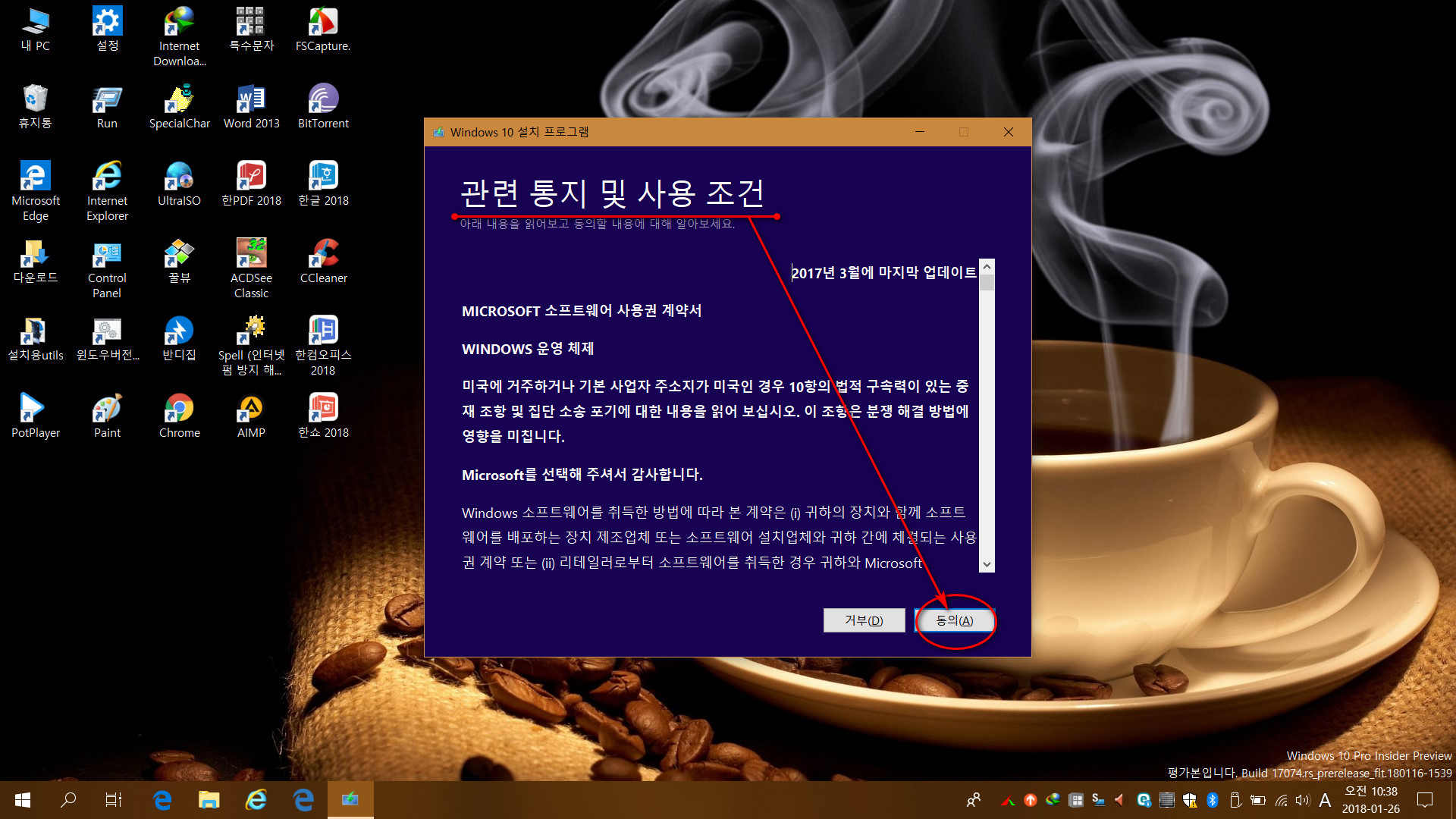Click the 동의(A) accept button

955,620
